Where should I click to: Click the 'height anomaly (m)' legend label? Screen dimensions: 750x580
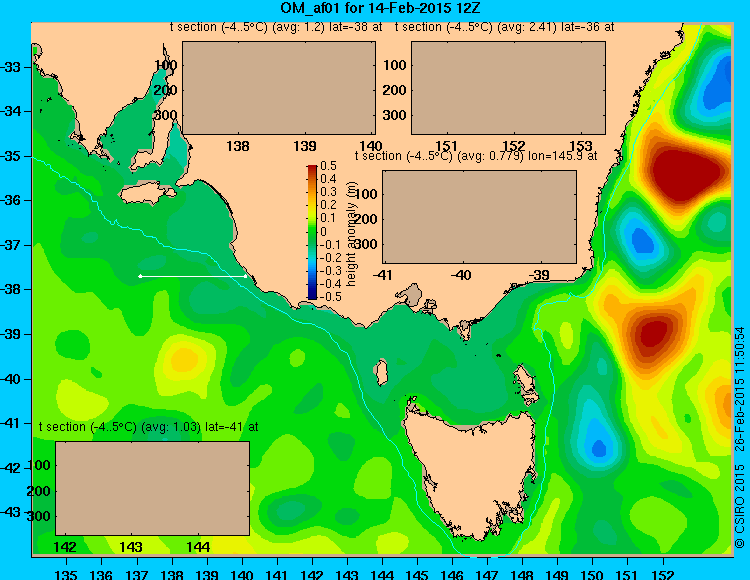(x=351, y=234)
